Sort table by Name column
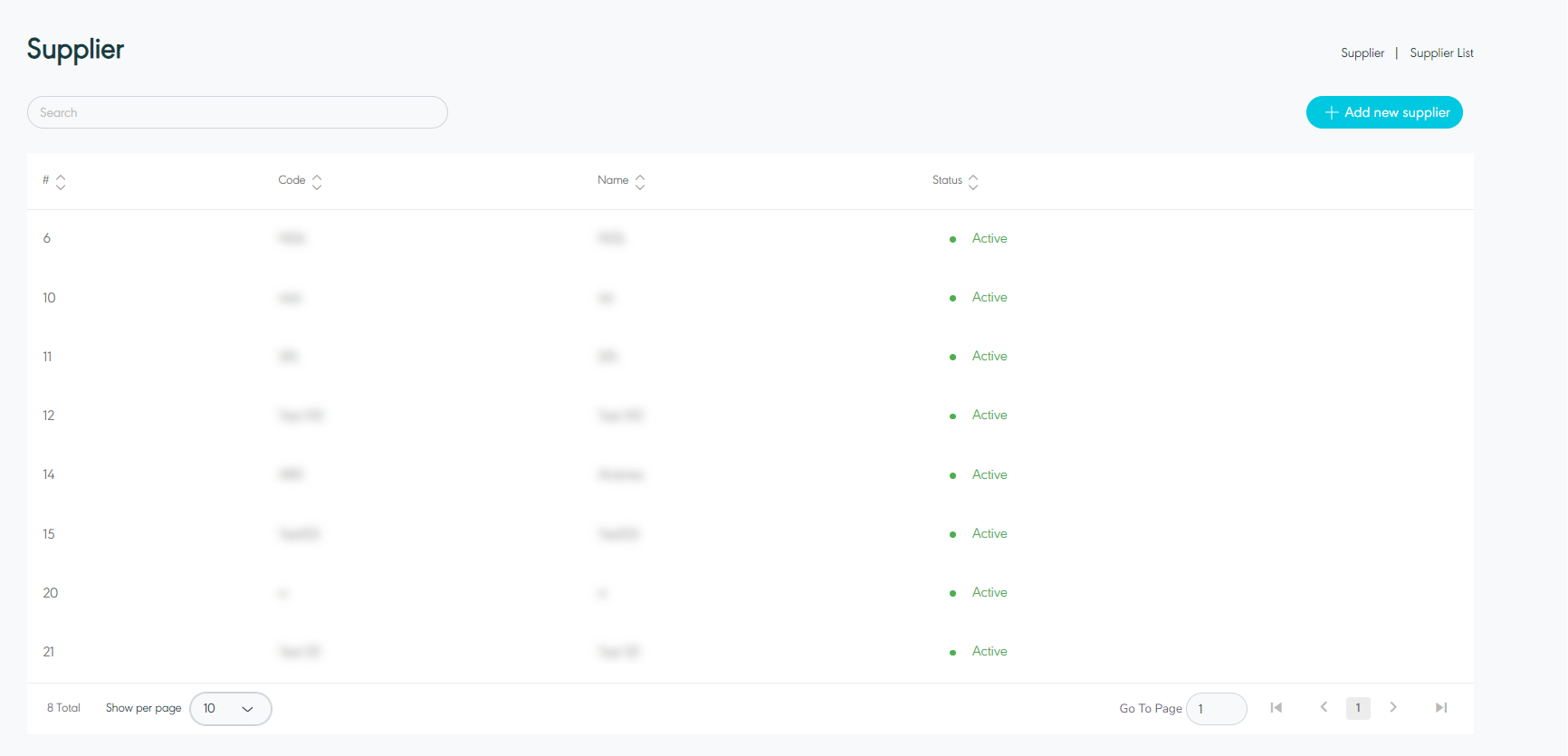 click(x=640, y=182)
